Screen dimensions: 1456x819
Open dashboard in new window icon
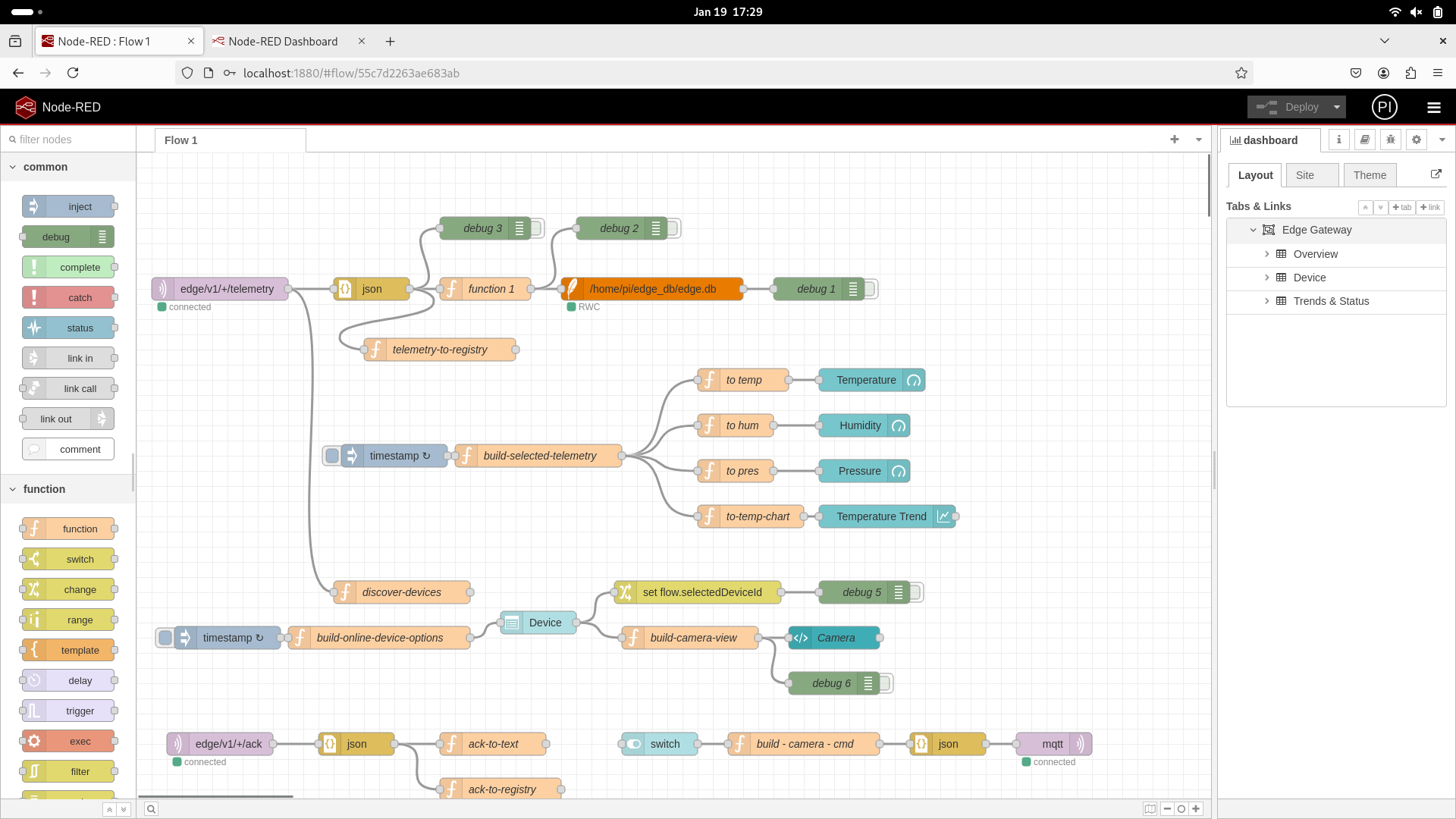(1436, 174)
